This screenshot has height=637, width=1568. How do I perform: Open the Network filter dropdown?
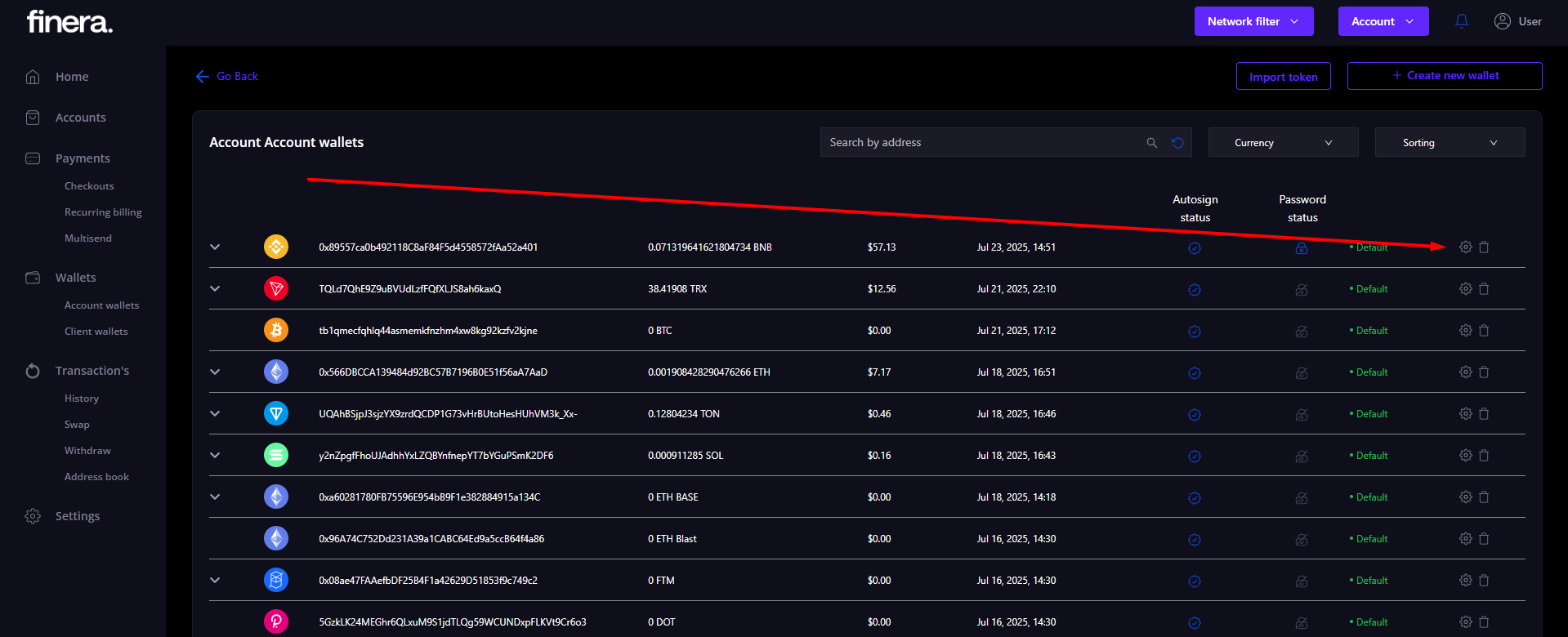coord(1253,21)
